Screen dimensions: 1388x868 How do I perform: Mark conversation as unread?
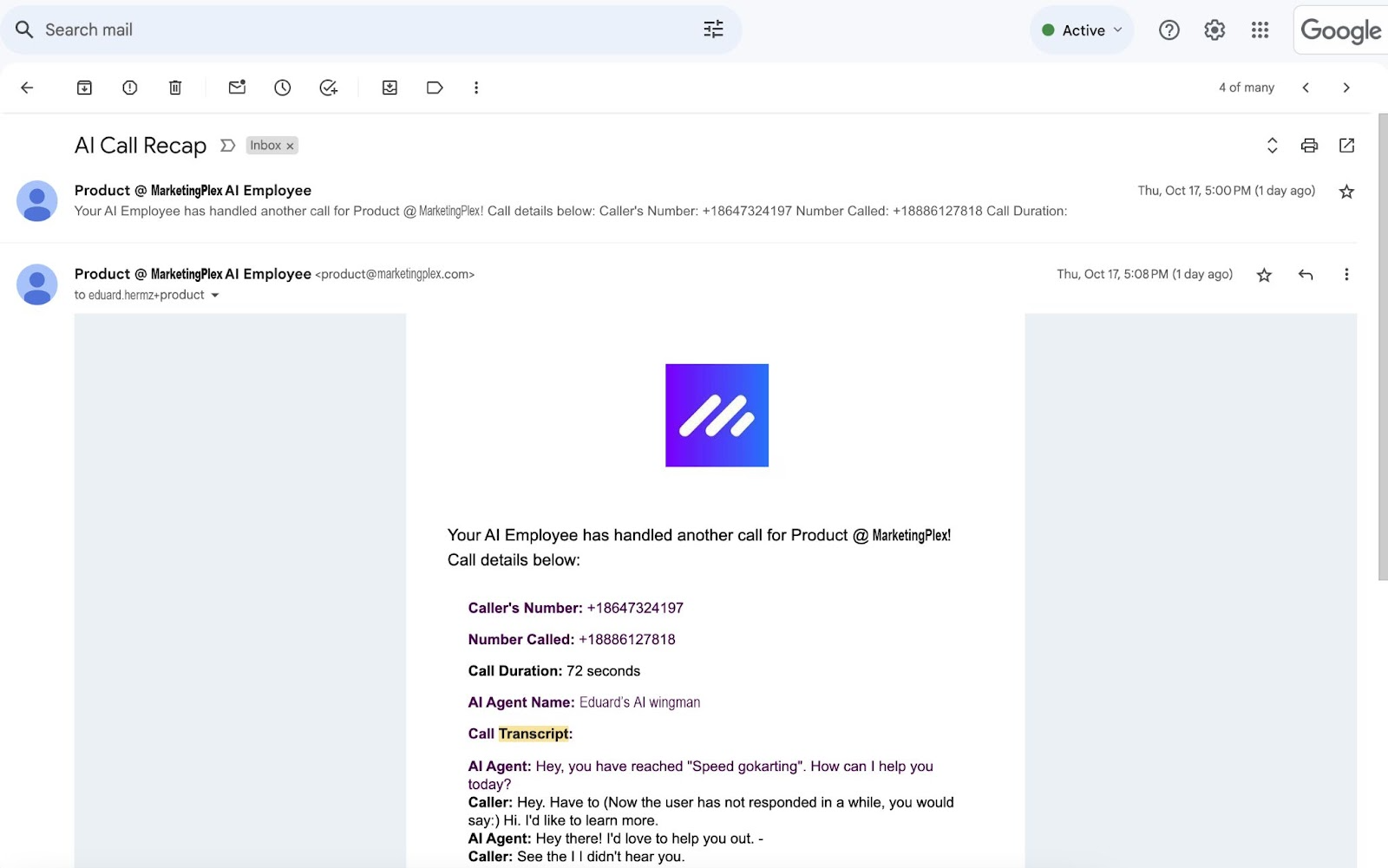pyautogui.click(x=237, y=87)
